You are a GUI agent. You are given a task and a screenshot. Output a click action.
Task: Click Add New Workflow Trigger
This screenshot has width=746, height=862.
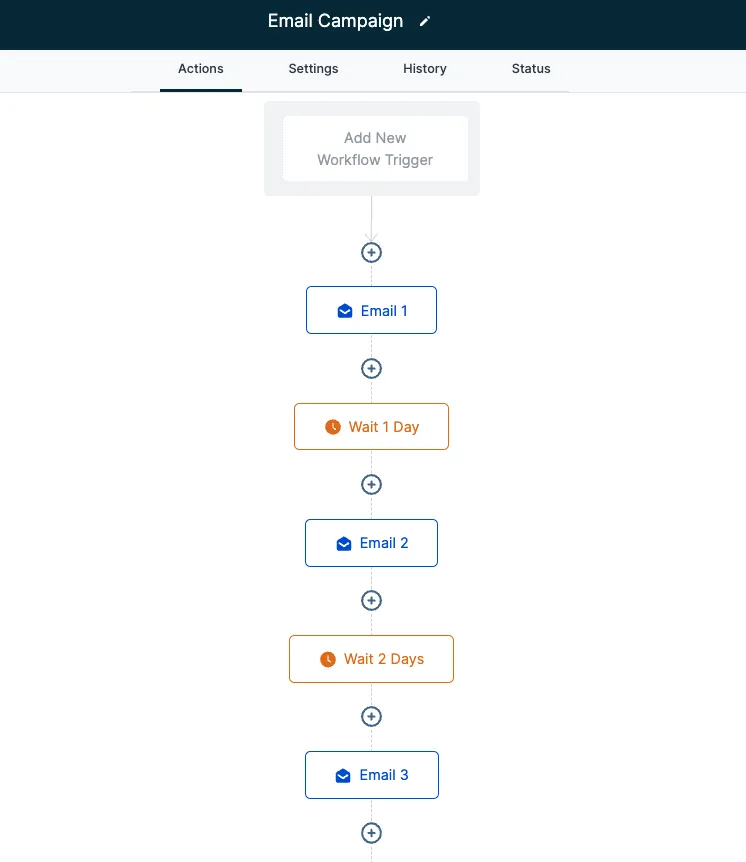point(375,148)
